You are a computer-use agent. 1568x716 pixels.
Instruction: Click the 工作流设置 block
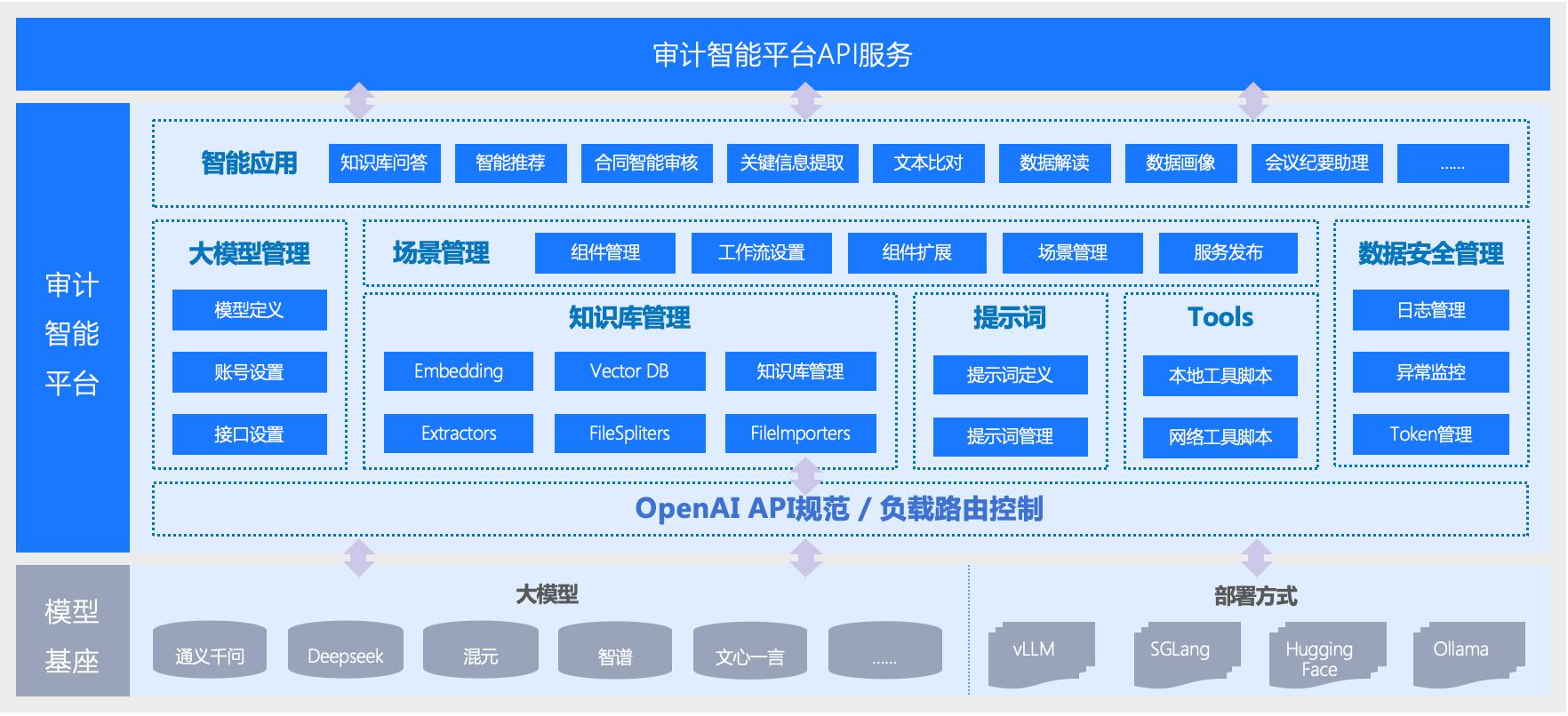761,253
